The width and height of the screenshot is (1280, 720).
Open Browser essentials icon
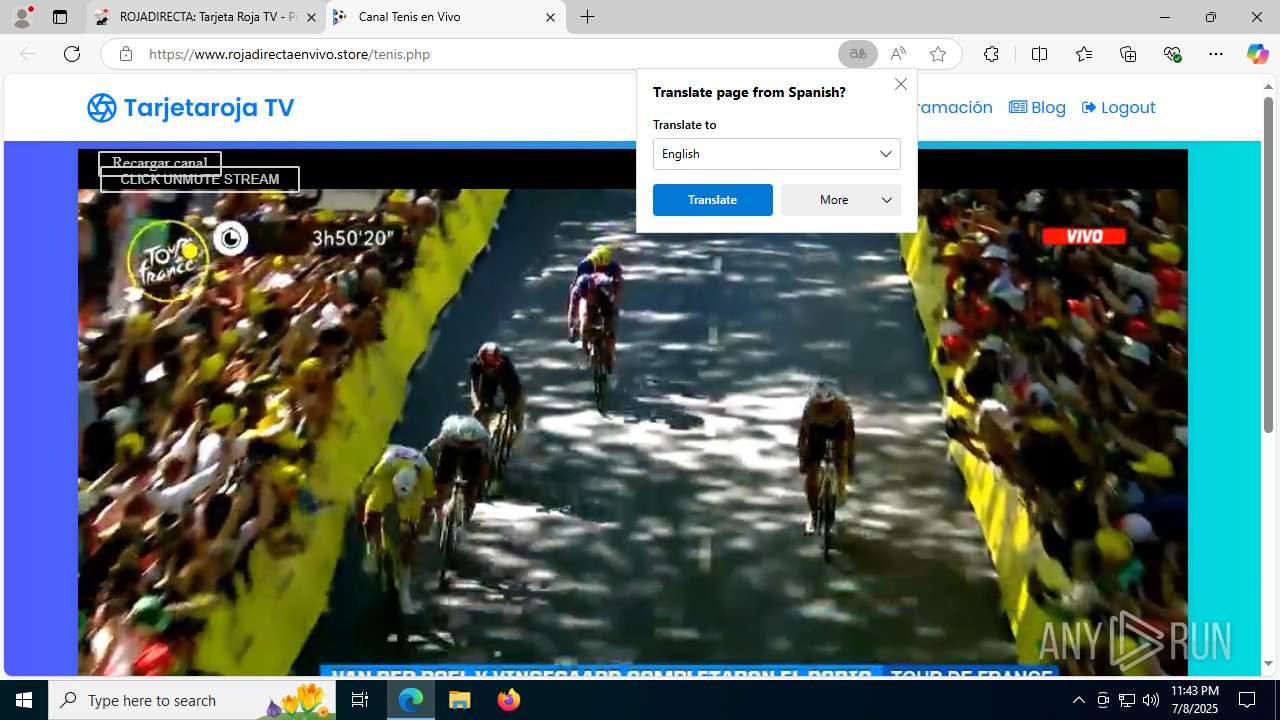[x=1173, y=54]
